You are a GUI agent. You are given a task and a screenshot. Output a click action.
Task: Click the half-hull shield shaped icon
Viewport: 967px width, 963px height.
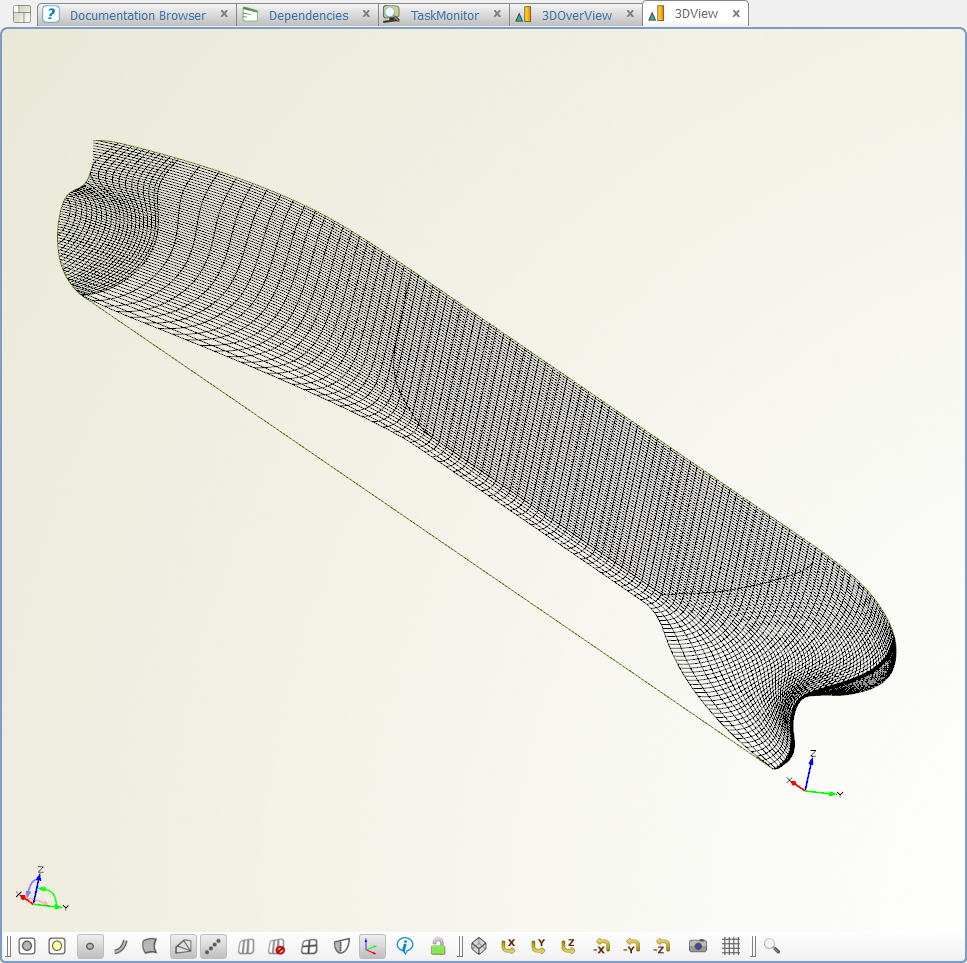342,946
